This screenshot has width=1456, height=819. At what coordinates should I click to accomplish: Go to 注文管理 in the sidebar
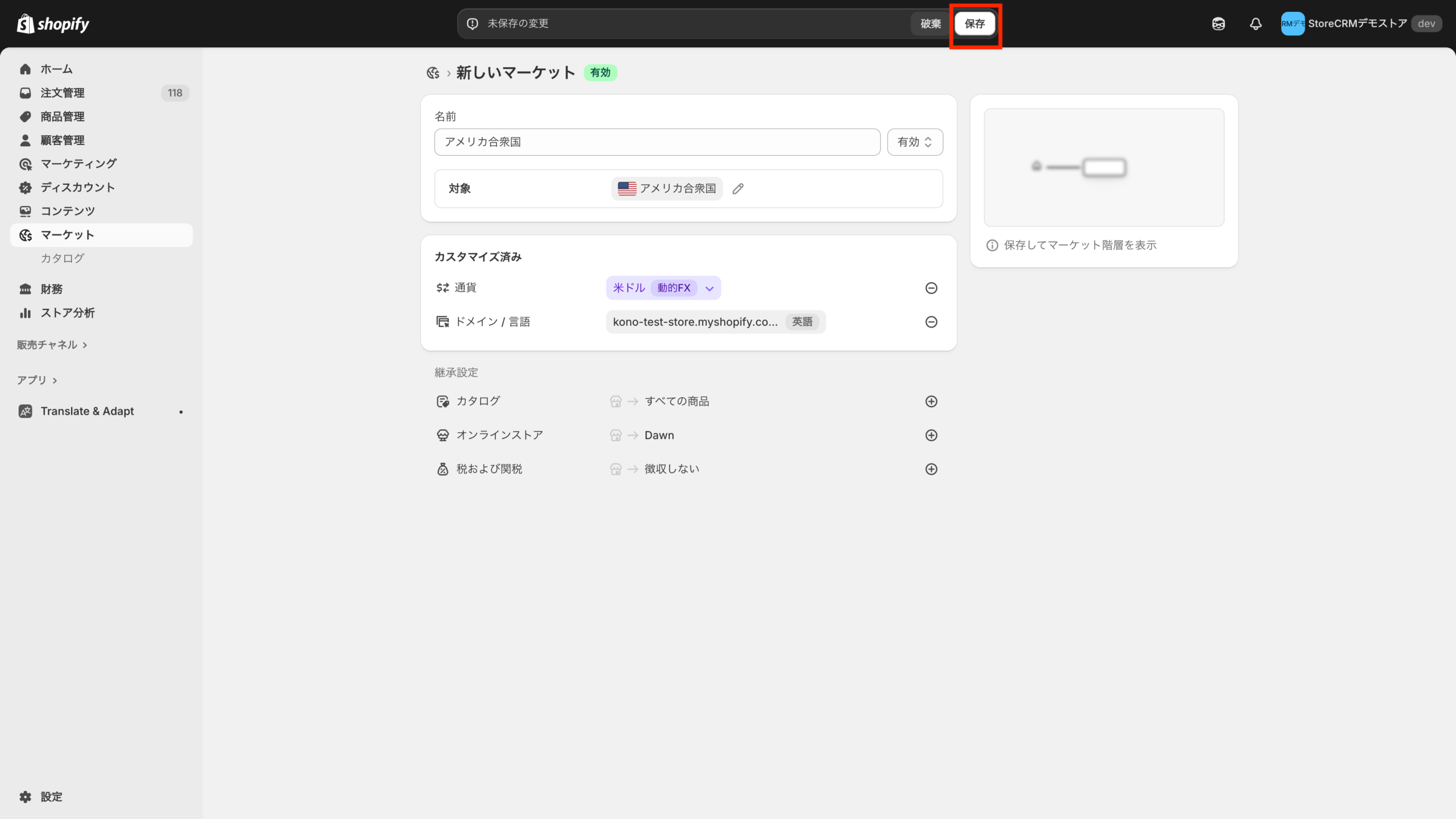pos(63,93)
